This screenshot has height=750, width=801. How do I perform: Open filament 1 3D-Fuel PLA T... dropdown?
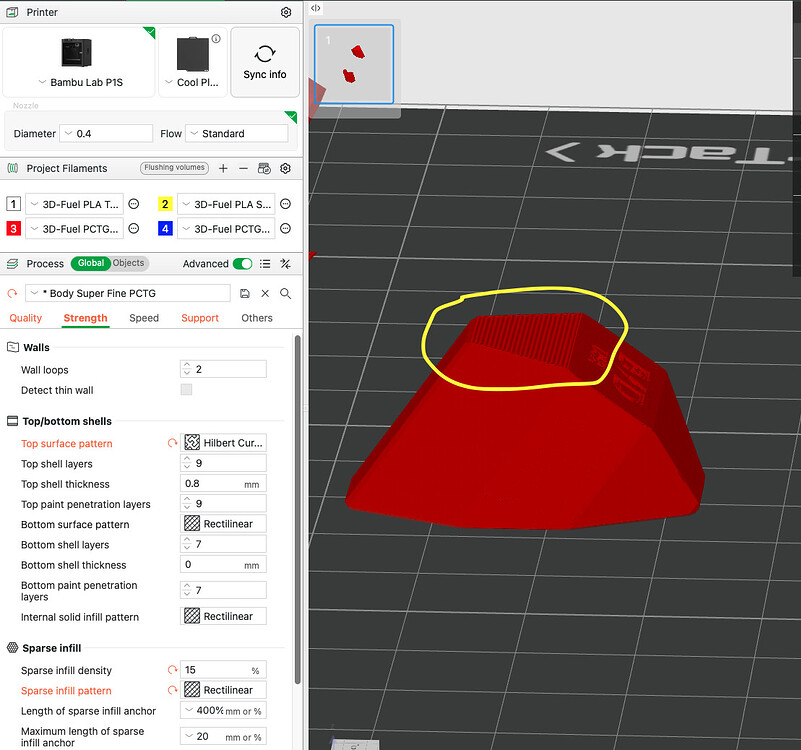(74, 204)
